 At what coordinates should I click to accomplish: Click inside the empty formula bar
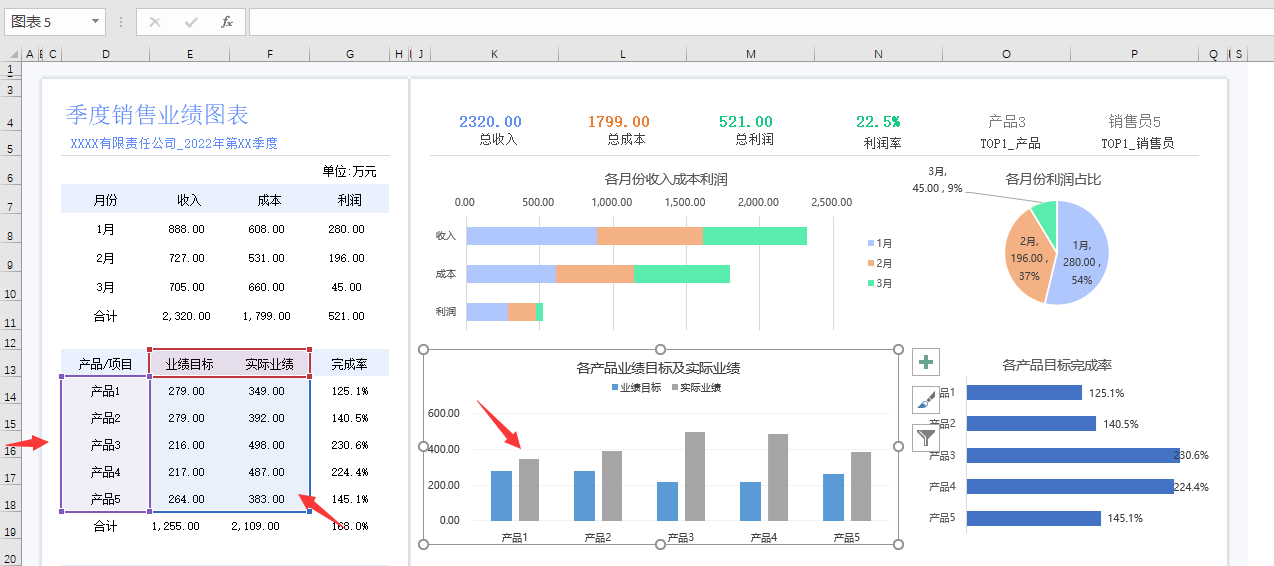tap(700, 21)
